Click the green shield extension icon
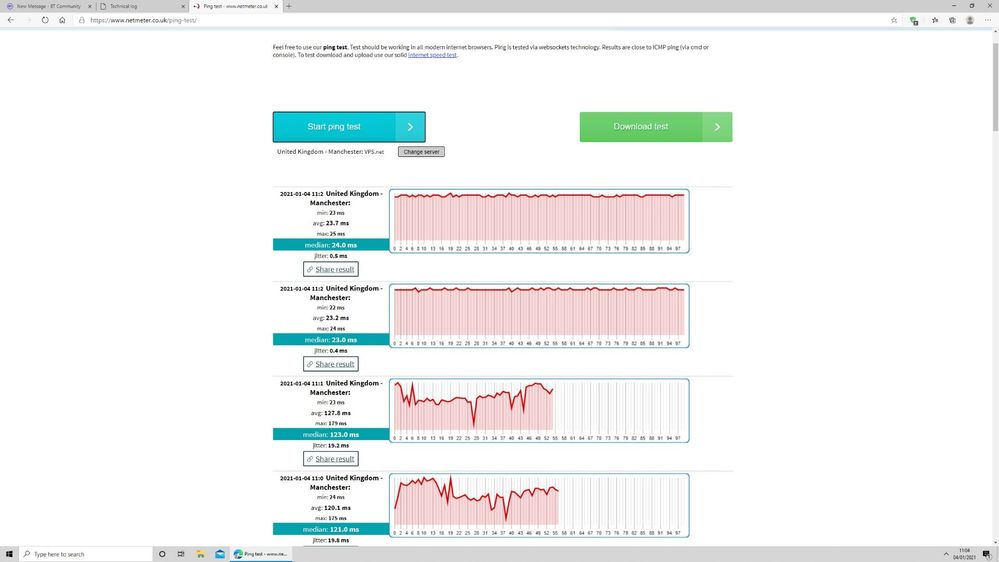The height and width of the screenshot is (562, 999). click(x=914, y=20)
